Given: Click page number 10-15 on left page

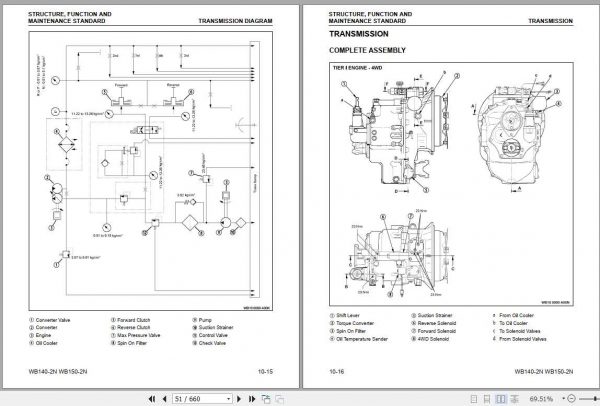Looking at the screenshot, I should (265, 371).
